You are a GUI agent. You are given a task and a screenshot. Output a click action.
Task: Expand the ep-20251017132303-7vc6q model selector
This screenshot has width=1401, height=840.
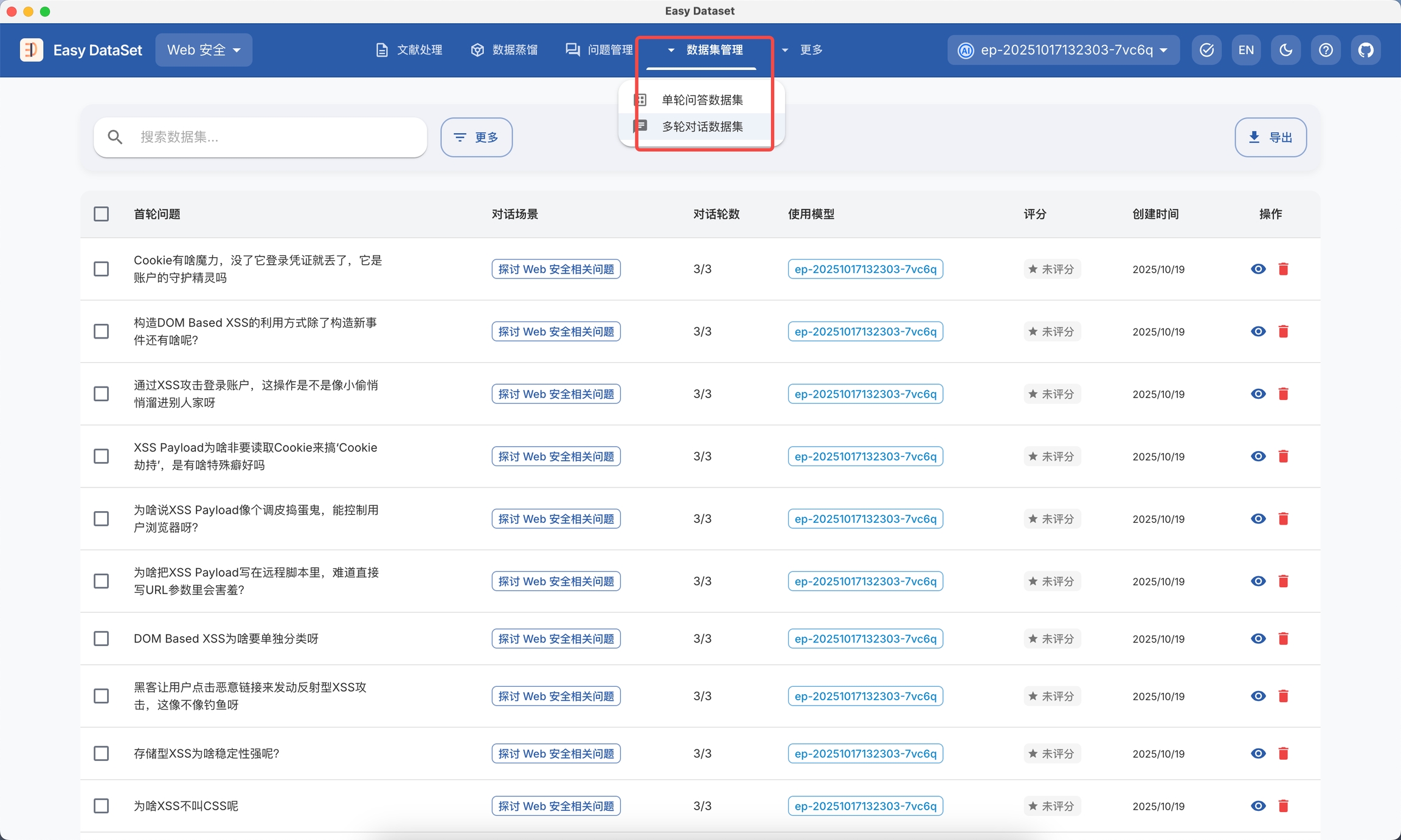pos(1063,50)
